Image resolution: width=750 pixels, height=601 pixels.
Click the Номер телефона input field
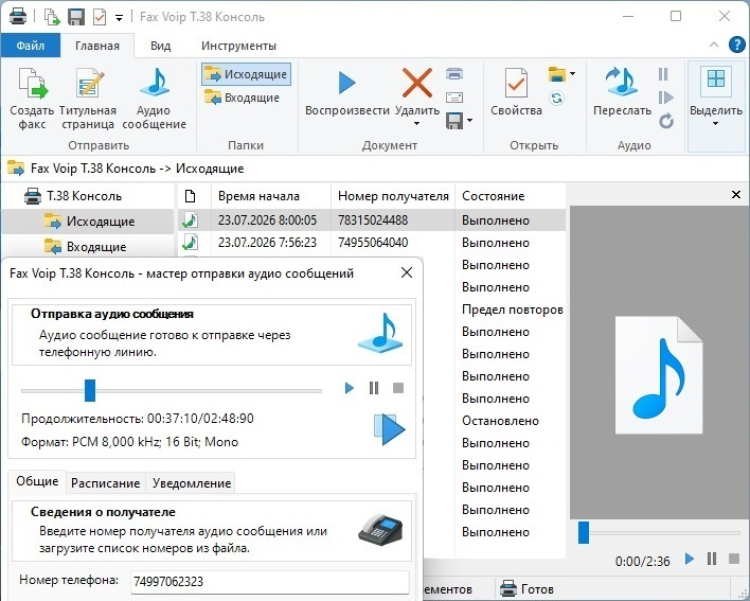[x=270, y=582]
